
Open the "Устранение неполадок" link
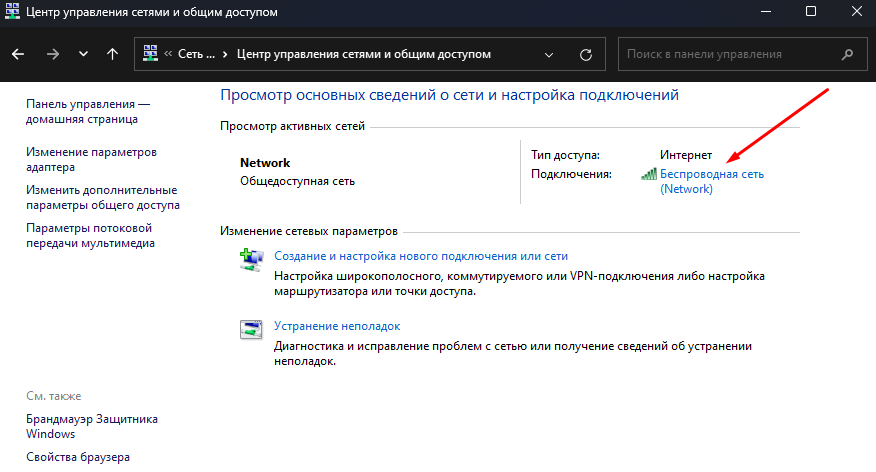337,326
